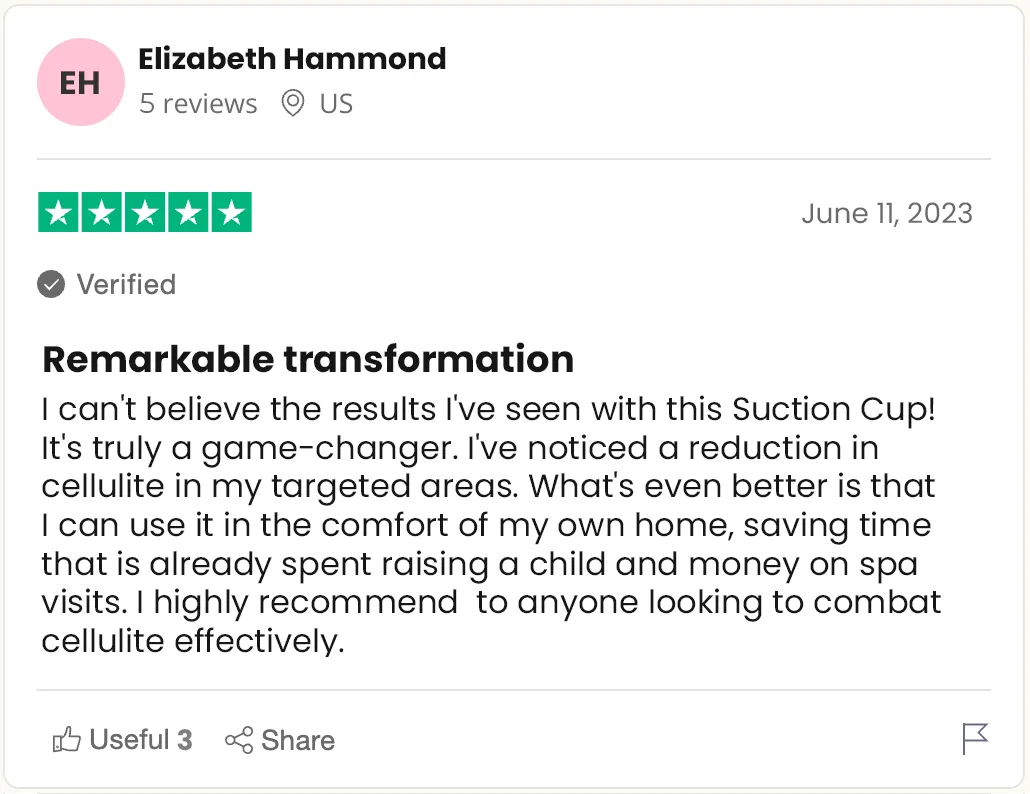1030x794 pixels.
Task: Click the '5 reviews' text
Action: 198,104
